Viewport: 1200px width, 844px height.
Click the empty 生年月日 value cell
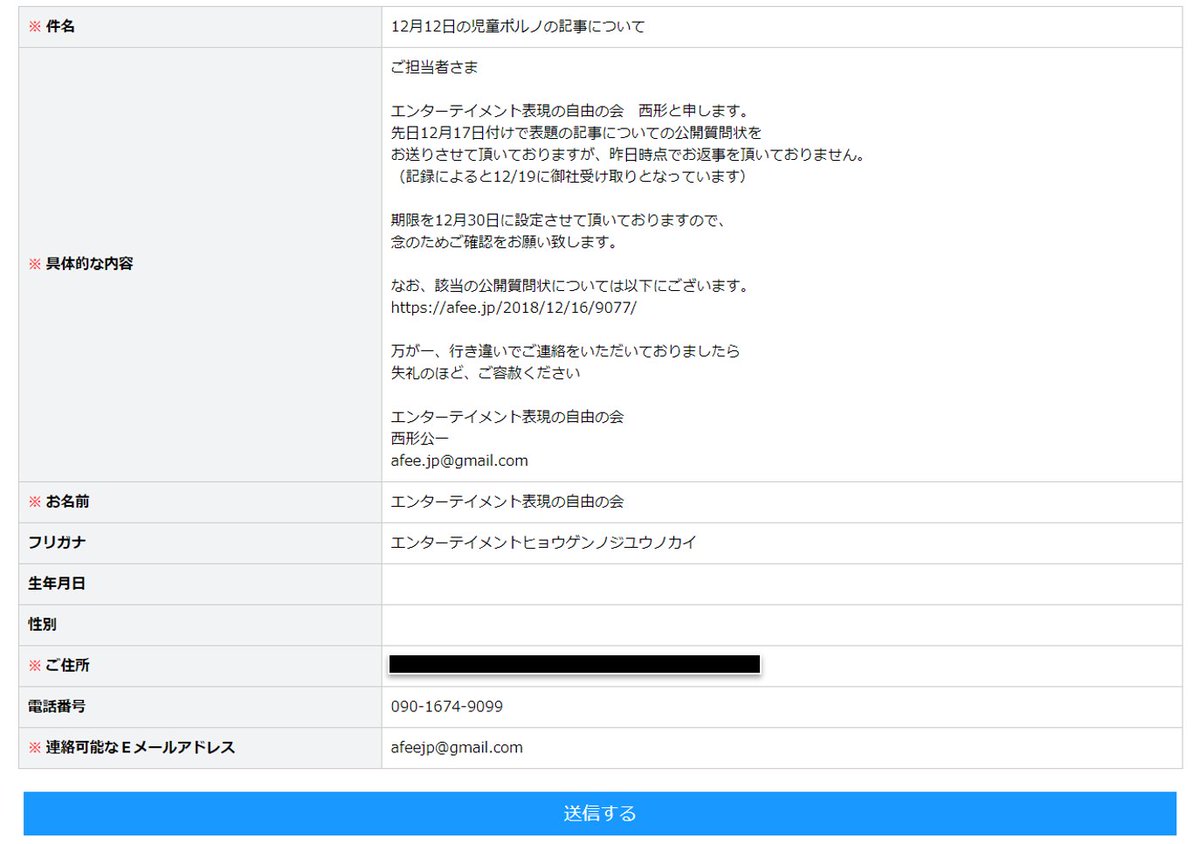point(781,584)
